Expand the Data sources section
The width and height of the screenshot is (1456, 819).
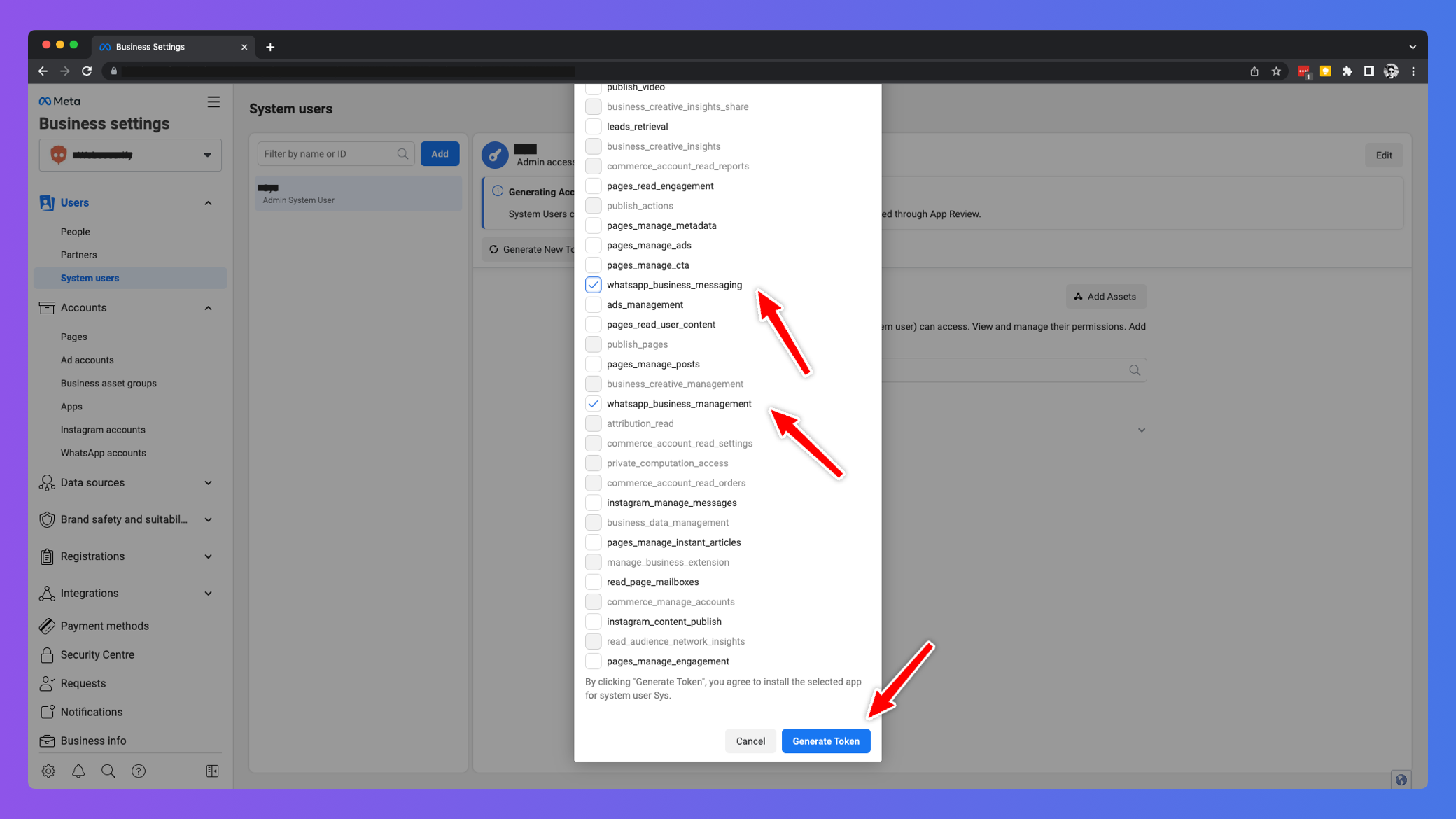(x=208, y=482)
